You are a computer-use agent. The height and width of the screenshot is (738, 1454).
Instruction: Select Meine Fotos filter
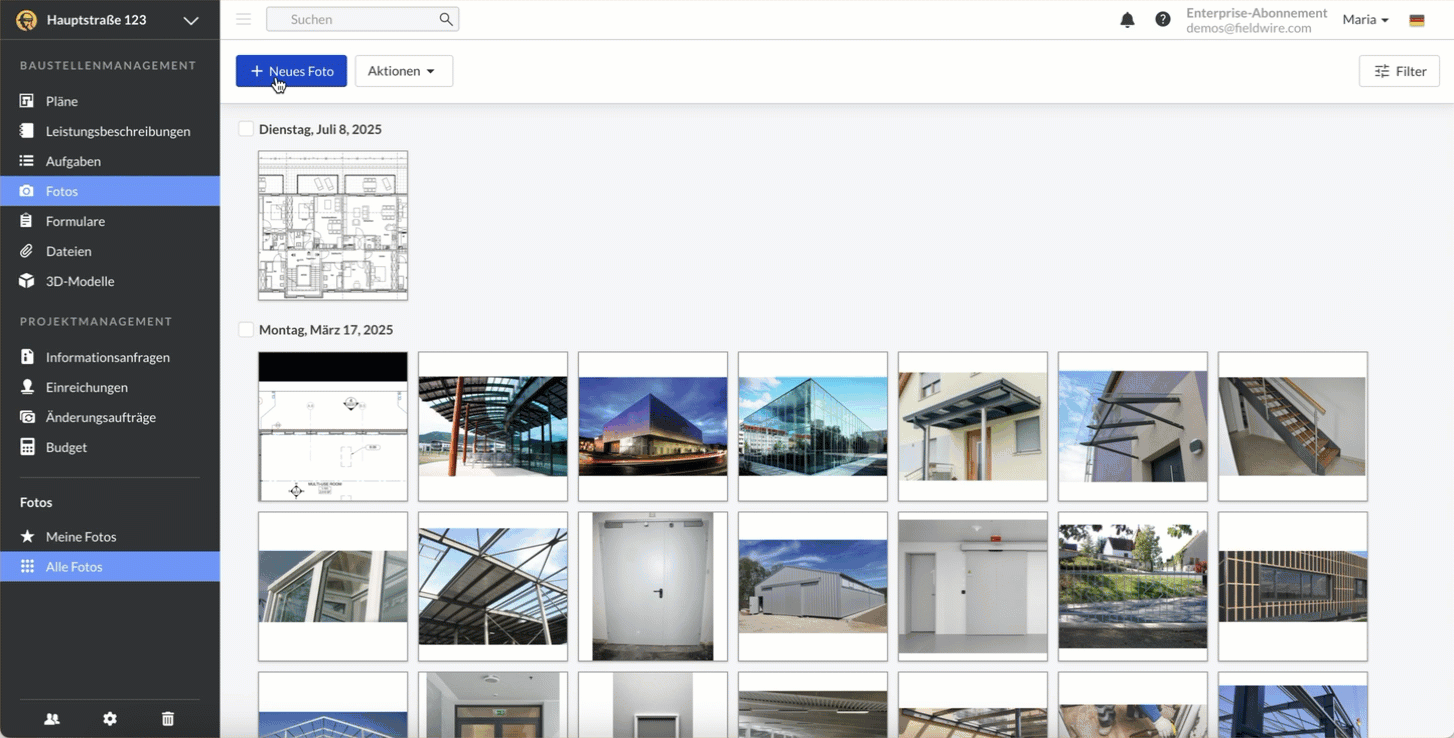(x=81, y=537)
